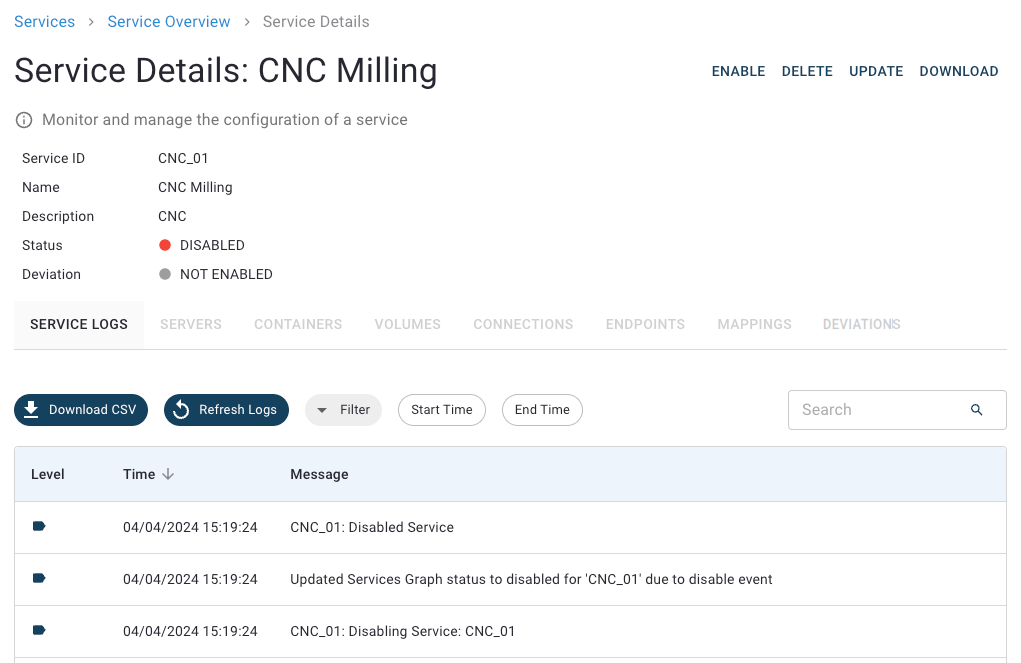Pick a Start Time for logs
The image size is (1021, 663).
pos(441,410)
